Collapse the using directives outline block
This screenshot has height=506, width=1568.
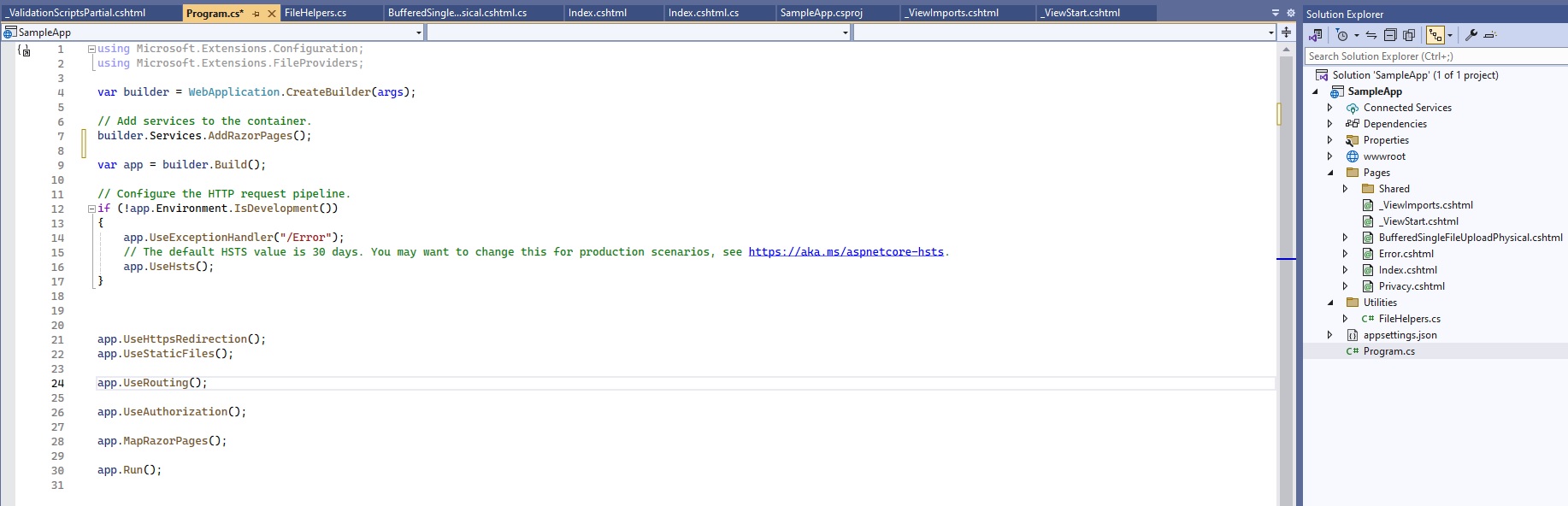pos(91,49)
